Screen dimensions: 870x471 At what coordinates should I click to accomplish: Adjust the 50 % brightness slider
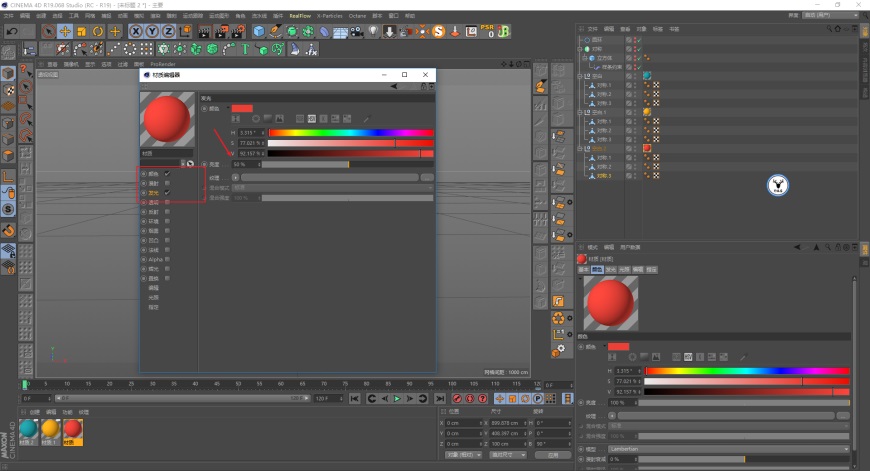[x=347, y=164]
